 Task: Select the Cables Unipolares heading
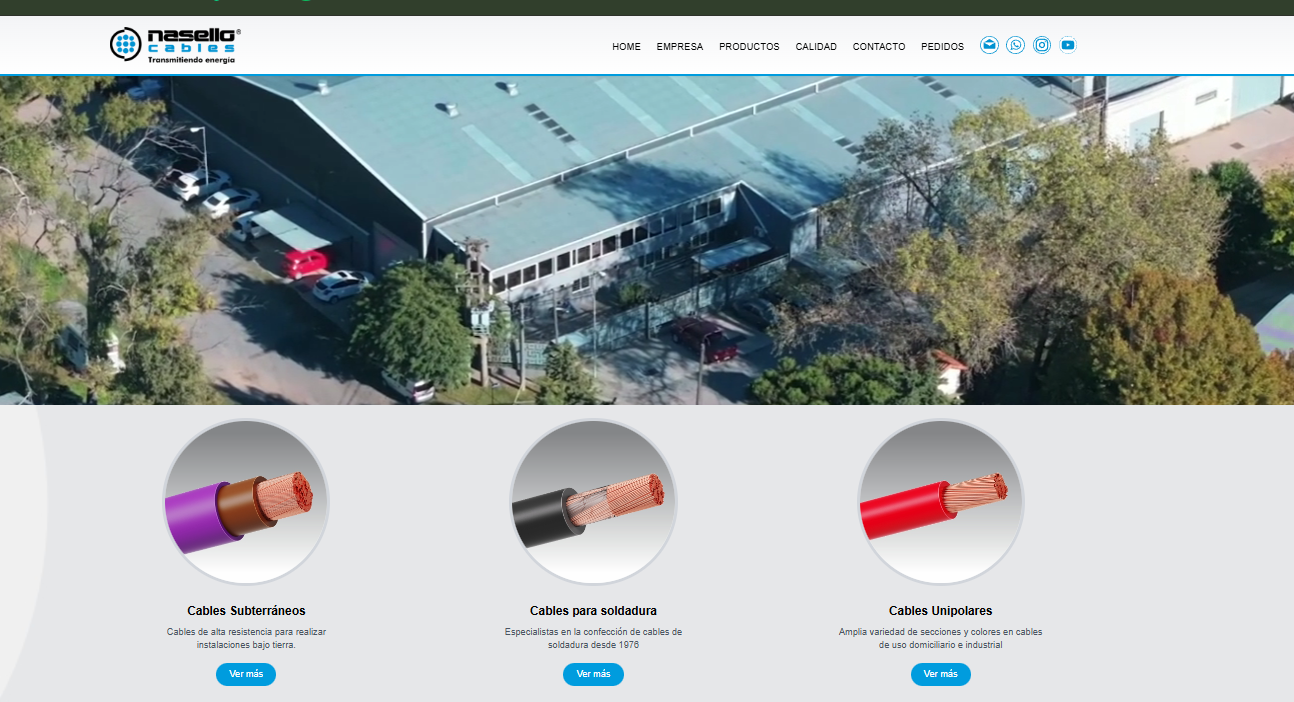941,611
